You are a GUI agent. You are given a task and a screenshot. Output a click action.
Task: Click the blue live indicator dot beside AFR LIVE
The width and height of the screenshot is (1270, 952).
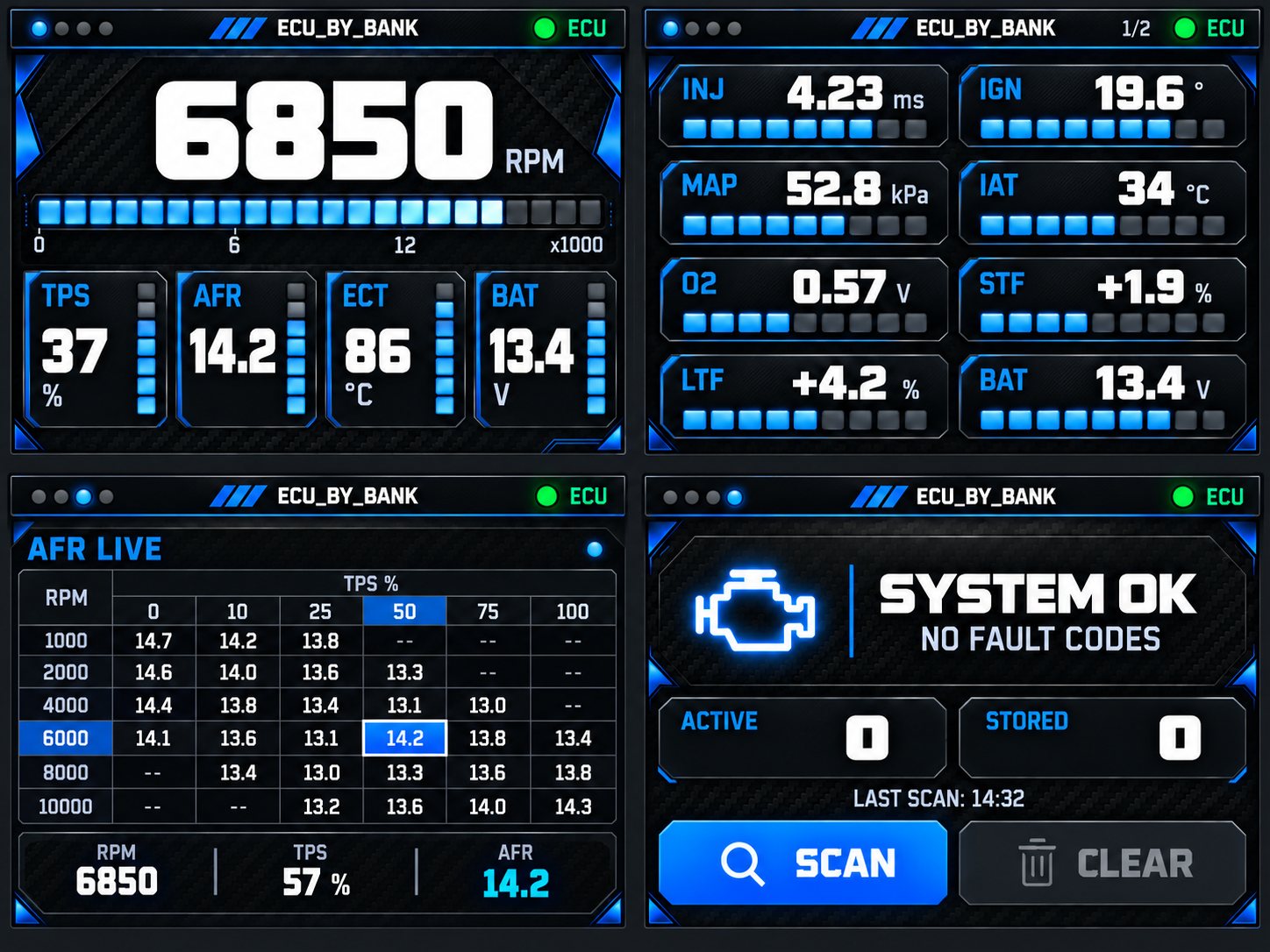pyautogui.click(x=595, y=550)
